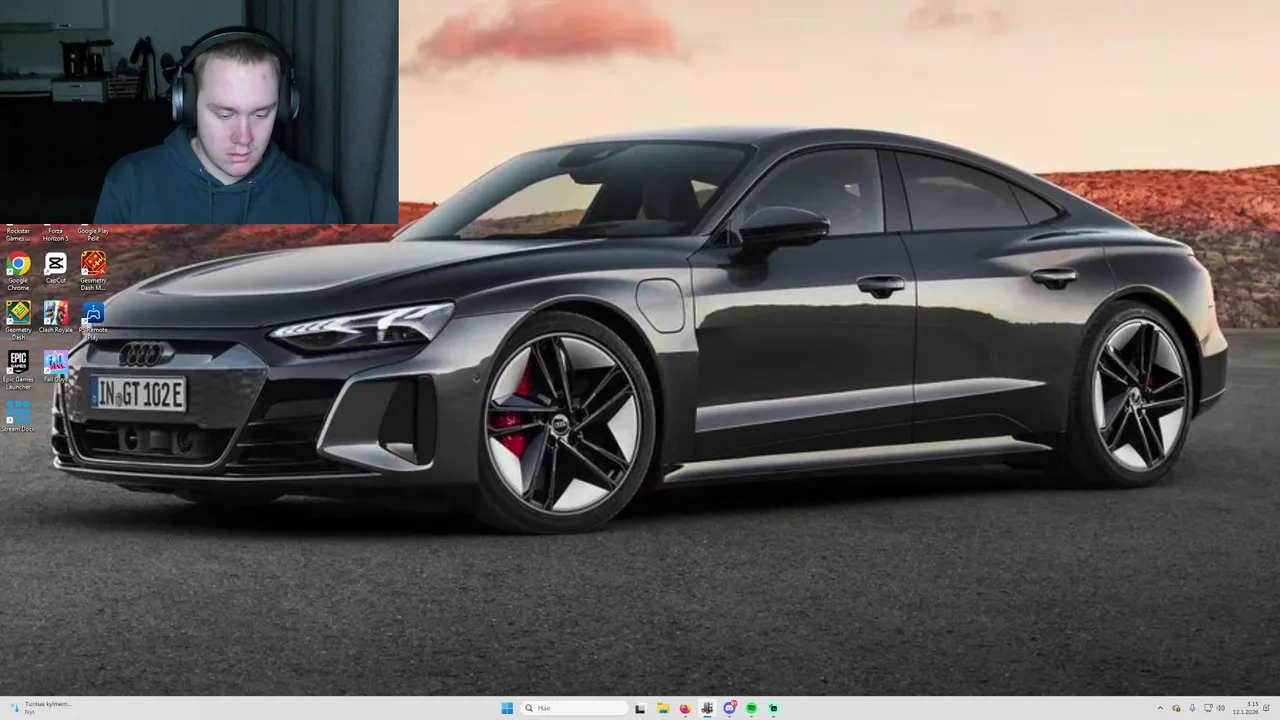Open File Explorer from the taskbar

coord(662,708)
